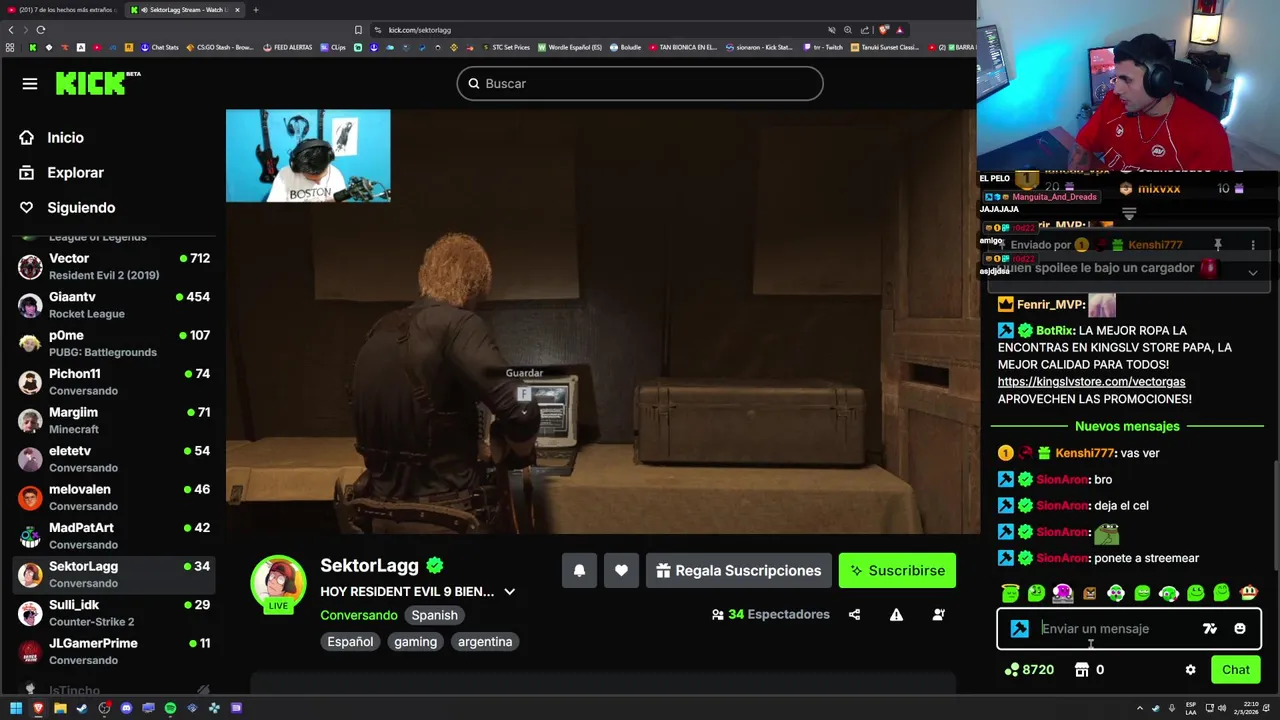Image resolution: width=1280 pixels, height=720 pixels.
Task: Click the Spanish language tag
Action: pos(434,615)
